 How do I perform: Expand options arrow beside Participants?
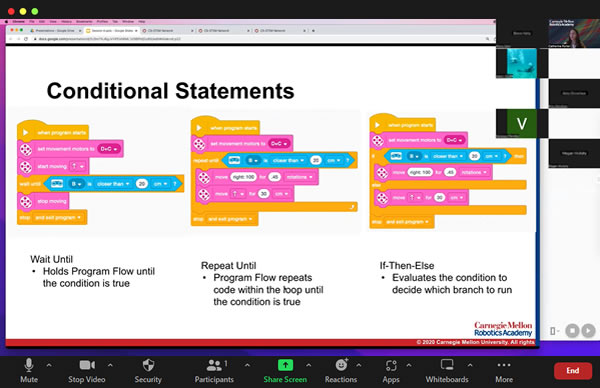click(x=247, y=365)
